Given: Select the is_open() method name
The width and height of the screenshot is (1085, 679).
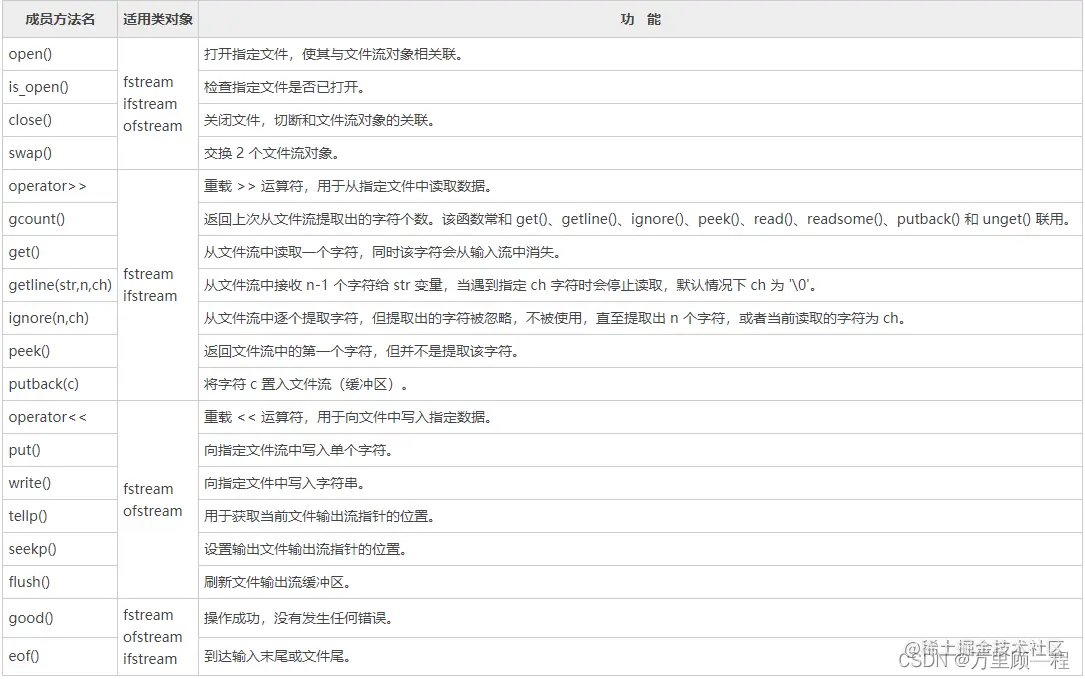Looking at the screenshot, I should (38, 87).
